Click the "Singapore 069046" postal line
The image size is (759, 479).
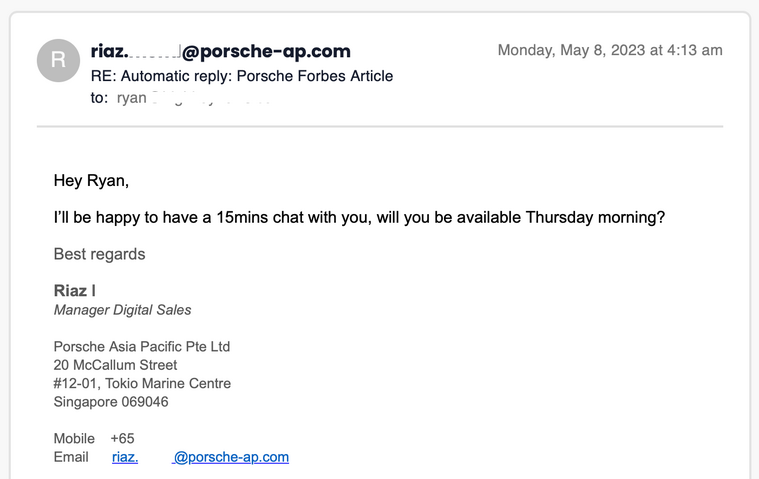tap(111, 402)
